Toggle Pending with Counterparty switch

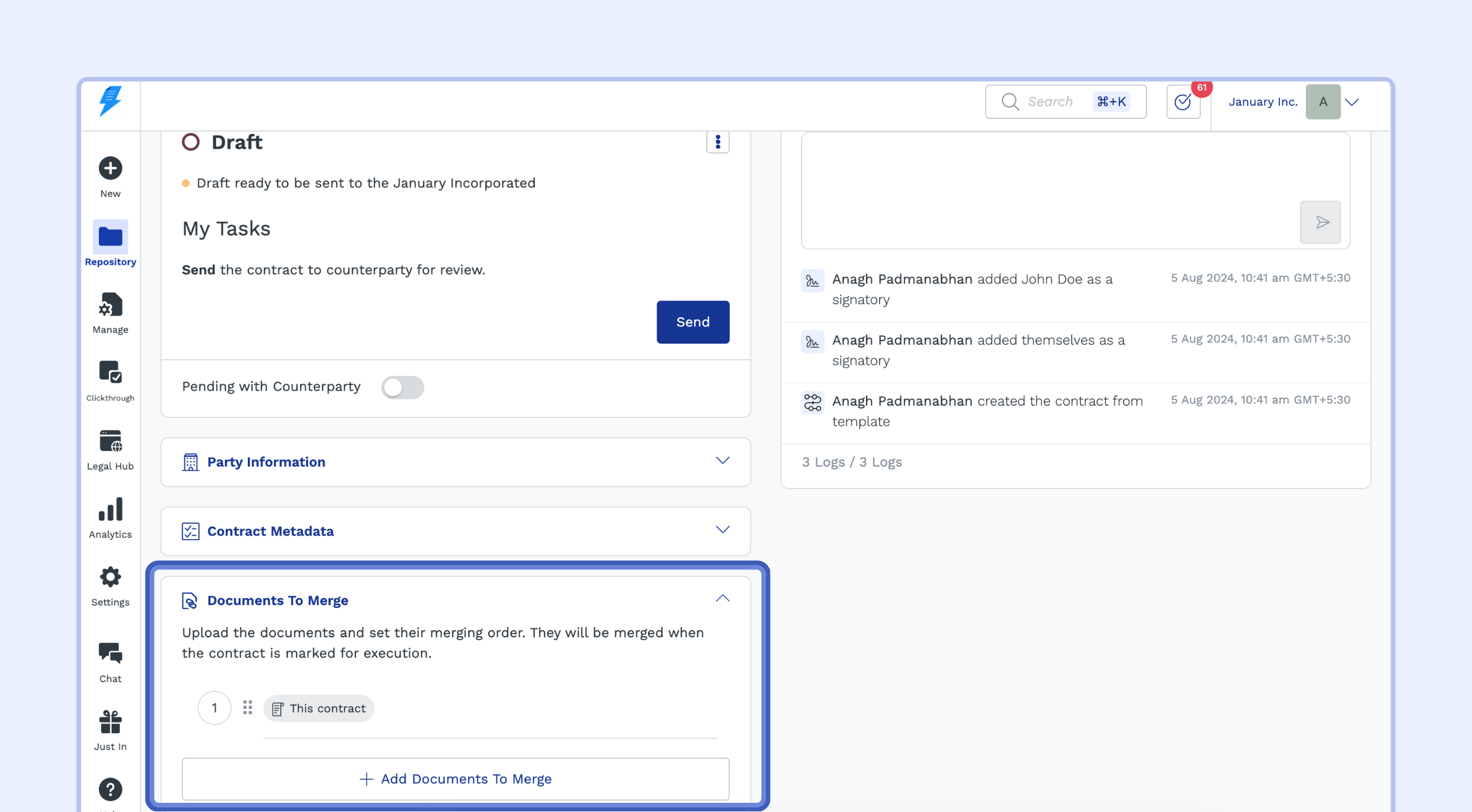pos(402,387)
